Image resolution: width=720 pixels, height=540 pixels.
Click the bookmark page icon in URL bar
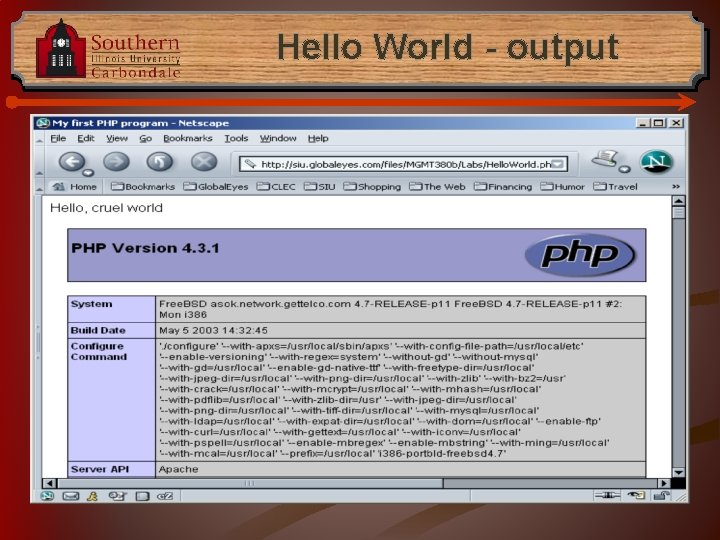(250, 164)
